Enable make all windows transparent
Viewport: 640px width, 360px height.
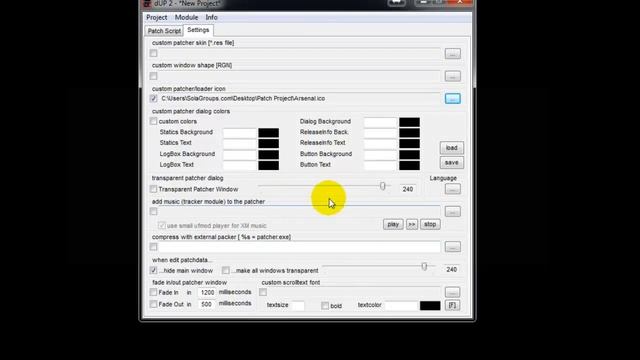point(226,270)
